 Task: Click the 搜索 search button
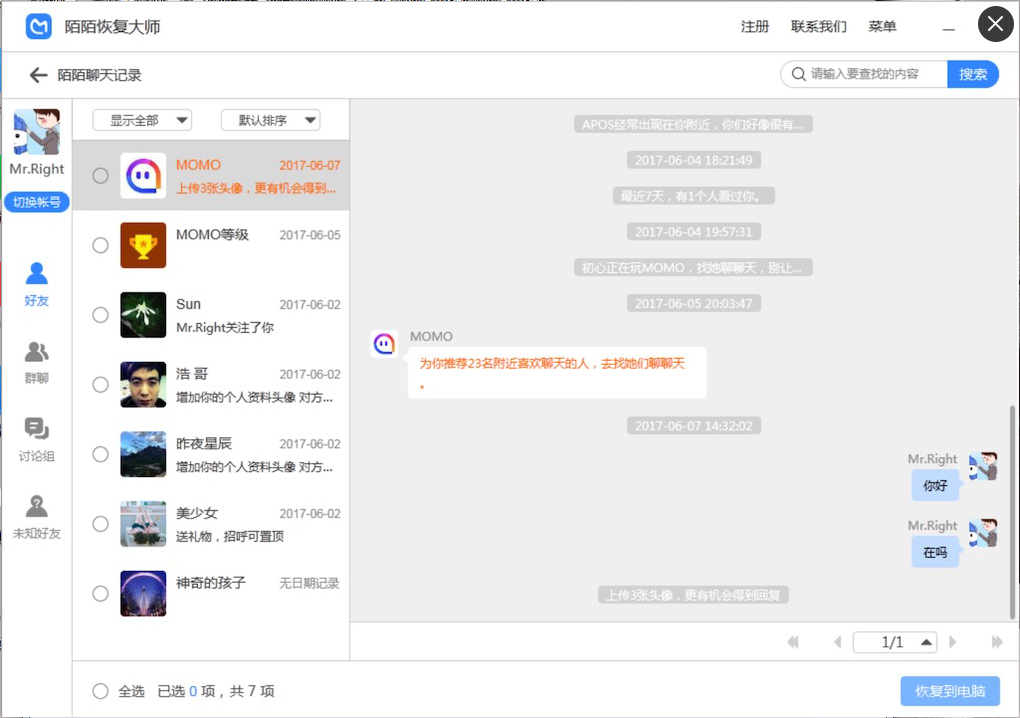(972, 74)
